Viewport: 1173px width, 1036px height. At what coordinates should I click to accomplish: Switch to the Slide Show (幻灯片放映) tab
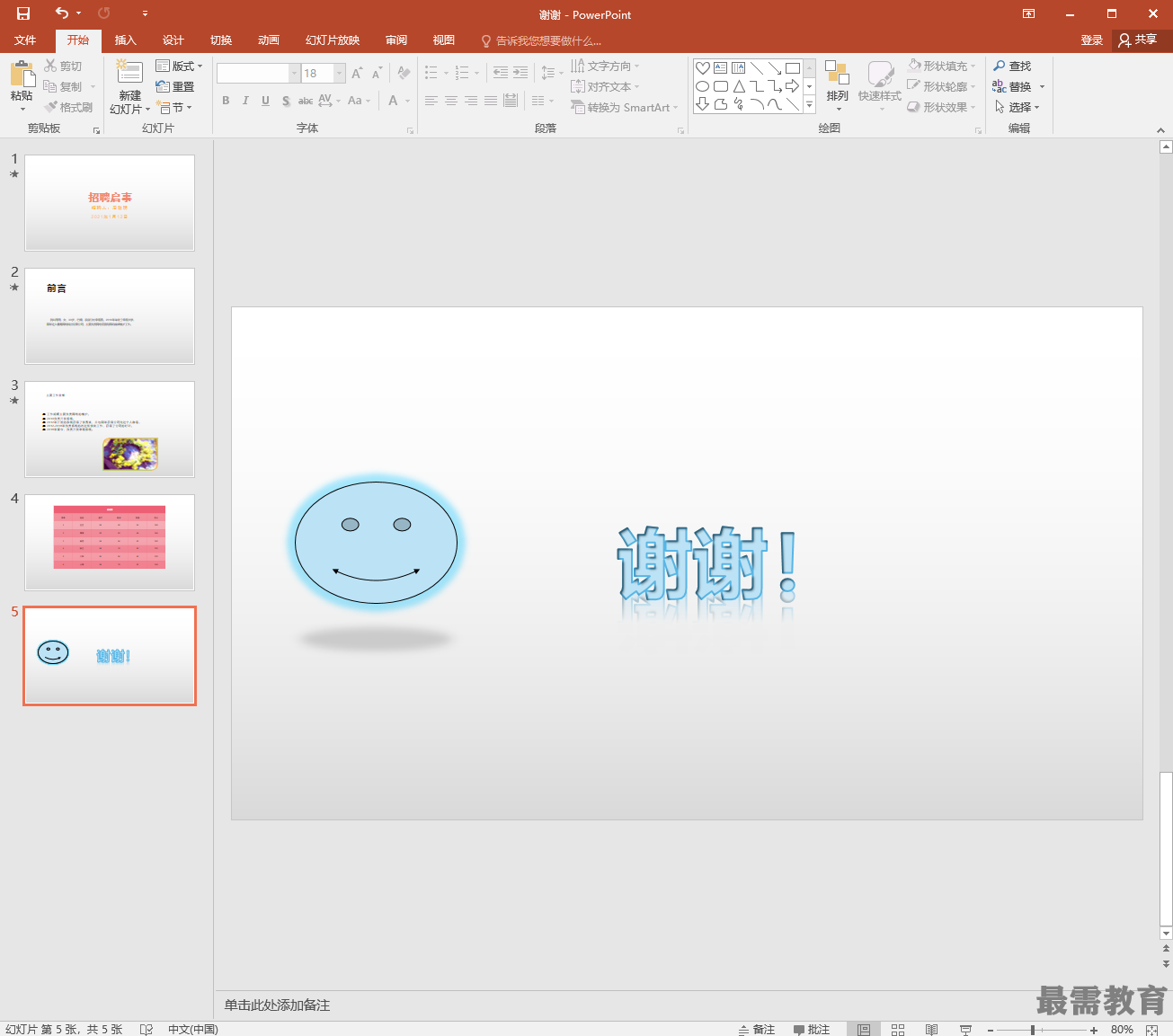(333, 40)
